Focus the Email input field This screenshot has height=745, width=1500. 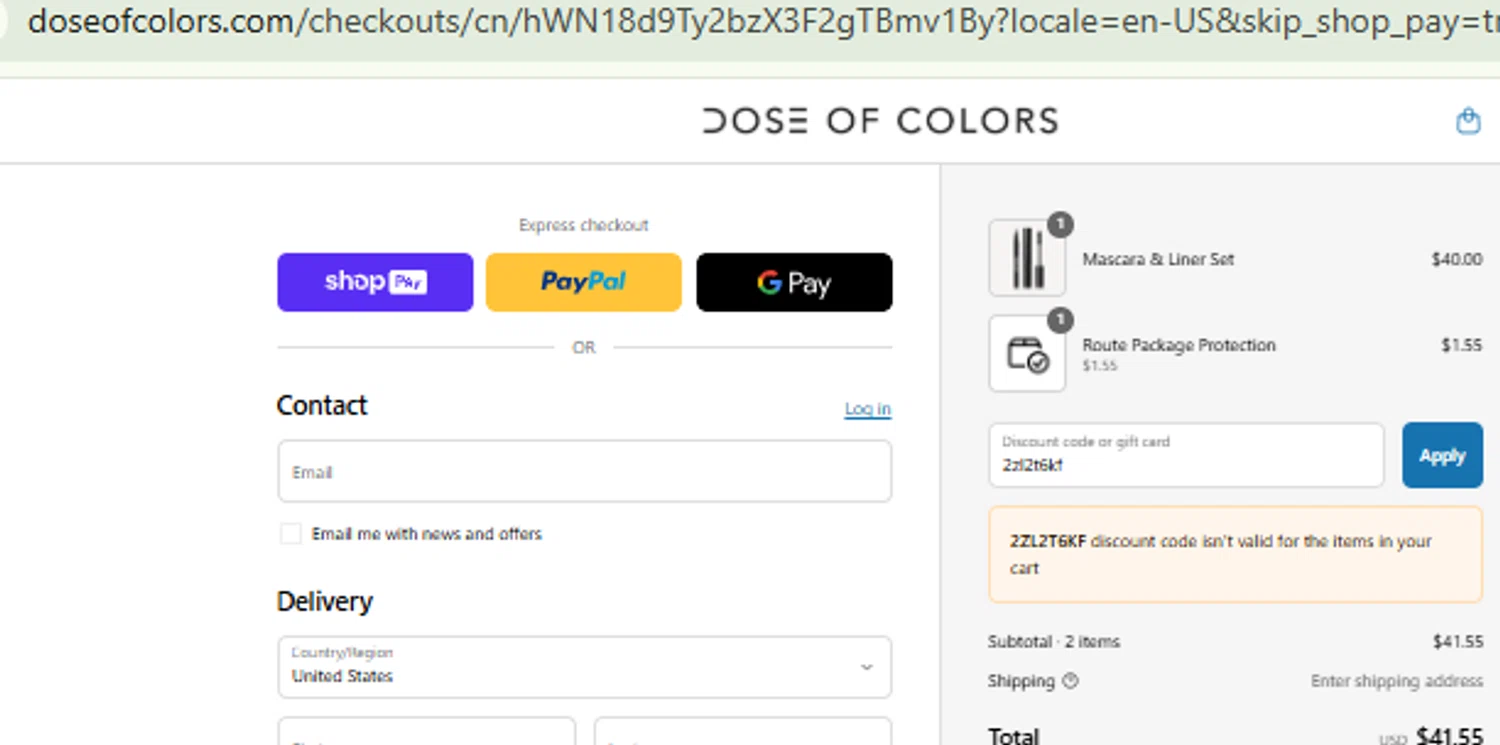(584, 471)
